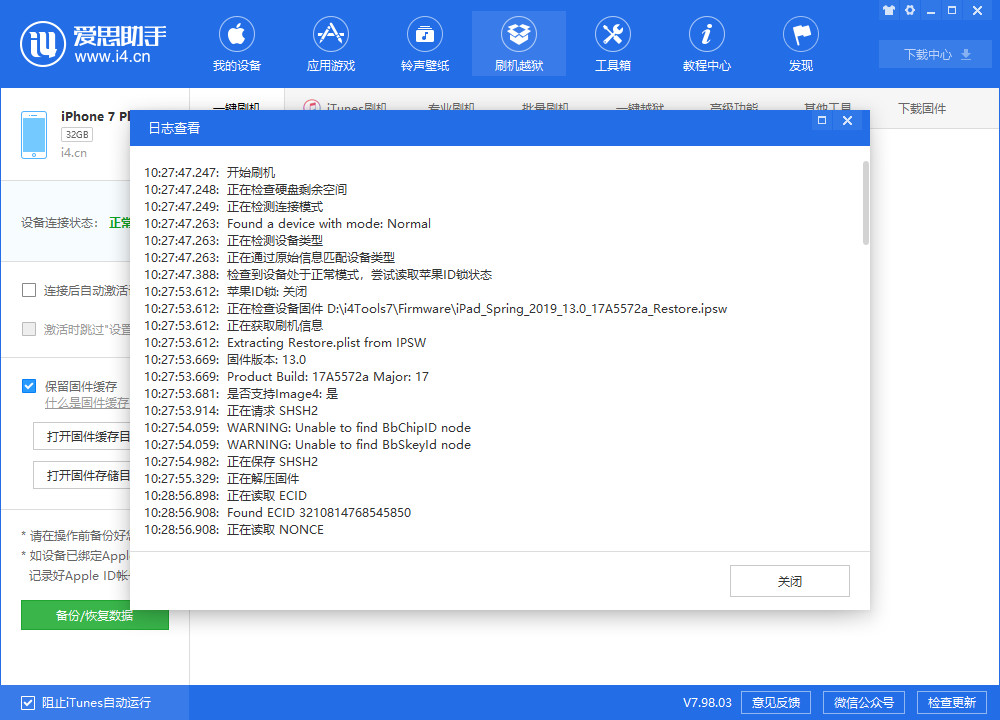The image size is (1000, 720).
Task: Maximize the main 爱思助手 window
Action: (952, 10)
